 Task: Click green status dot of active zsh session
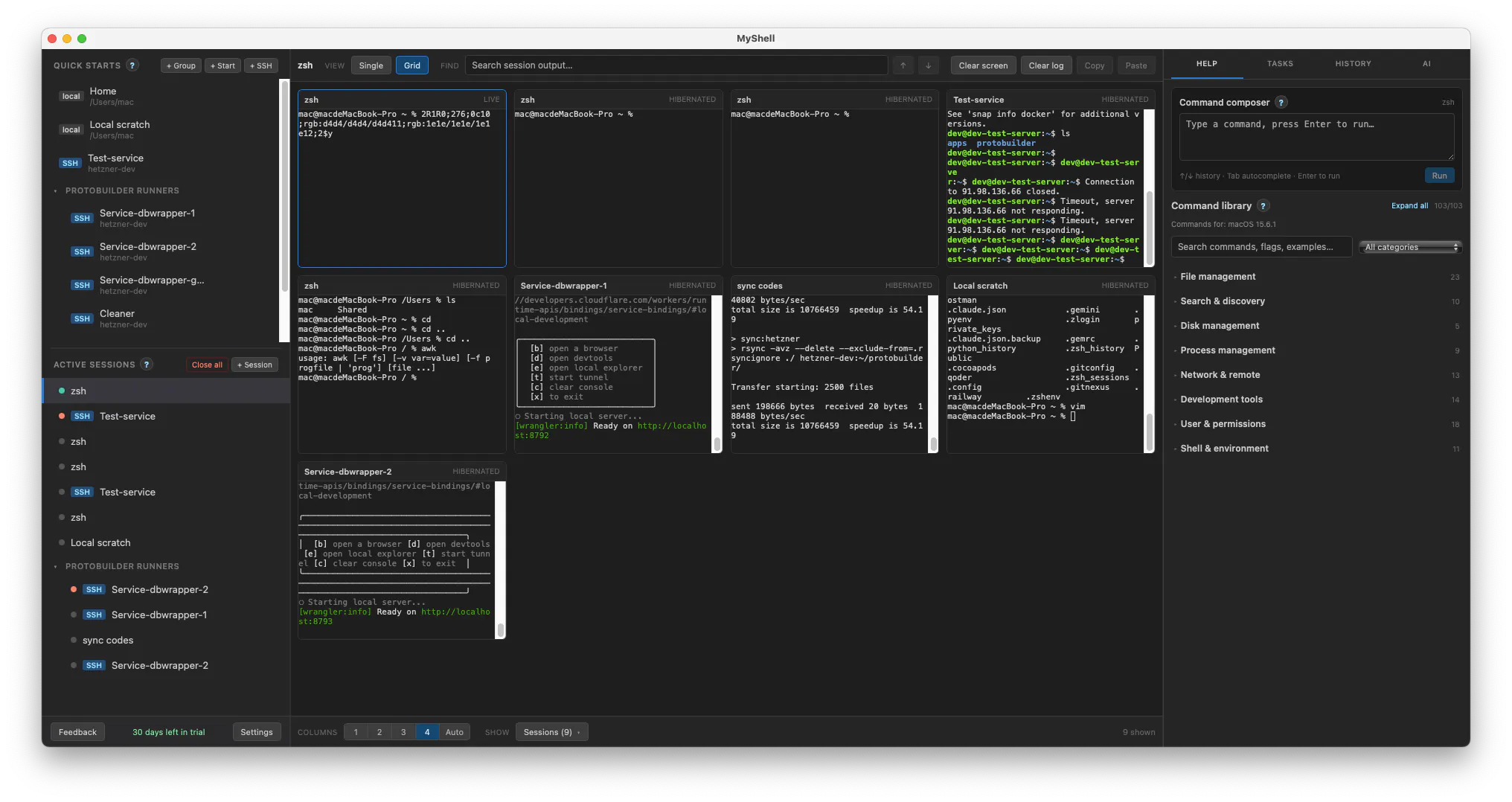click(62, 391)
